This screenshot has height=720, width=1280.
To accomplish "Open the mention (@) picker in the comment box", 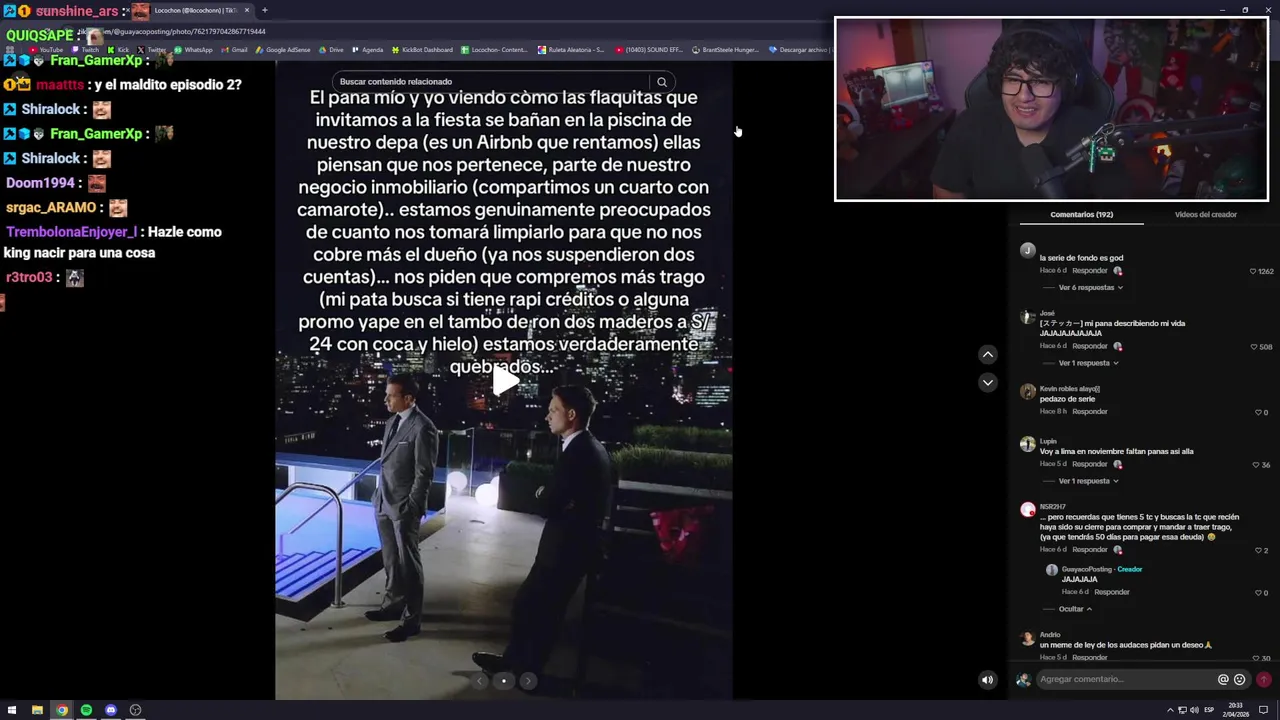I will point(1223,679).
